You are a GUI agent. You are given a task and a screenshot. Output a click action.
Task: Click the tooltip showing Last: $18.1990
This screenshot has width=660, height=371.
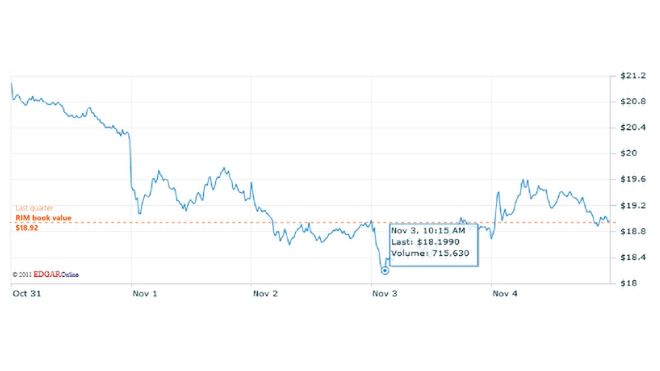pos(434,245)
